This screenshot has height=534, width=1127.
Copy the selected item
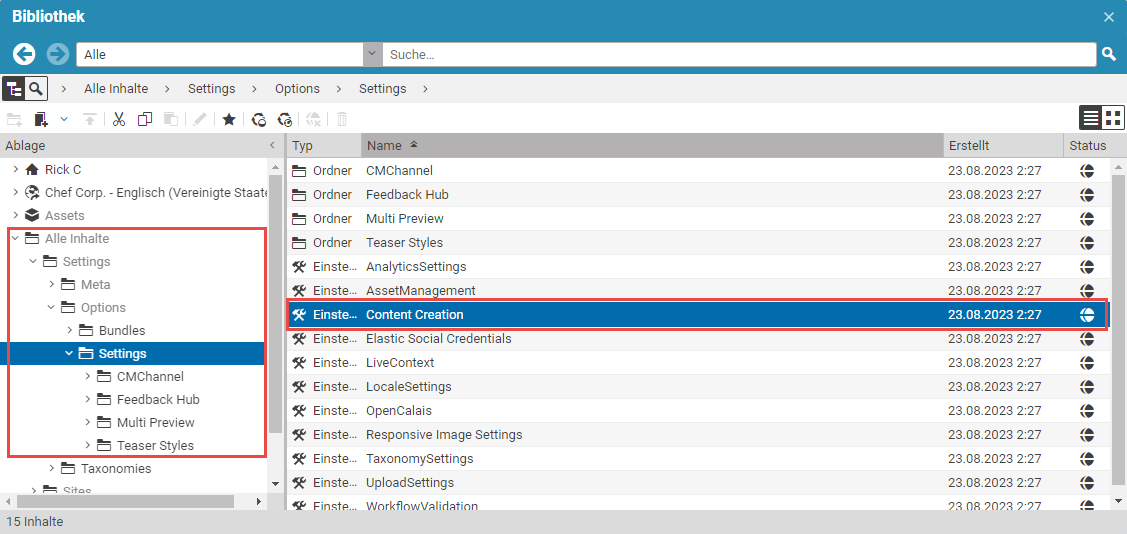(x=144, y=119)
